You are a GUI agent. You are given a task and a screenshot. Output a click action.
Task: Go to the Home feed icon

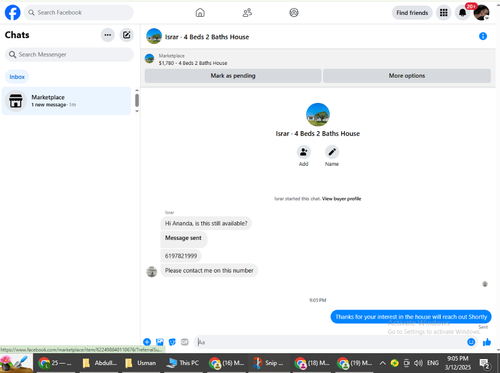click(200, 13)
